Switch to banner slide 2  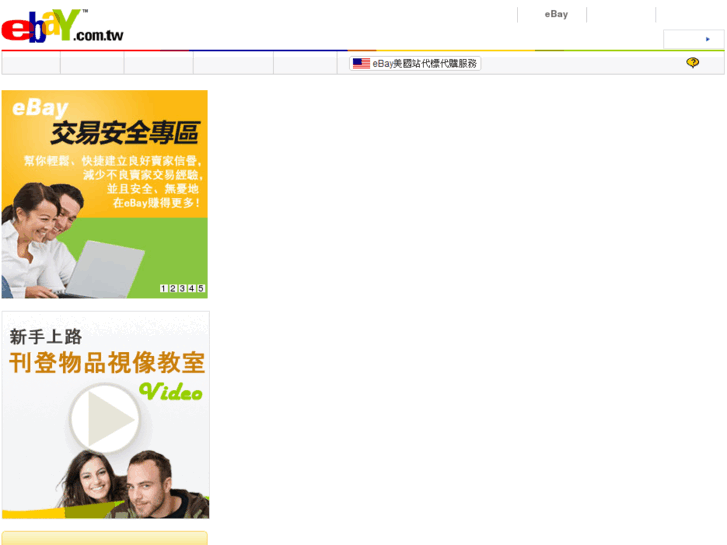(173, 289)
